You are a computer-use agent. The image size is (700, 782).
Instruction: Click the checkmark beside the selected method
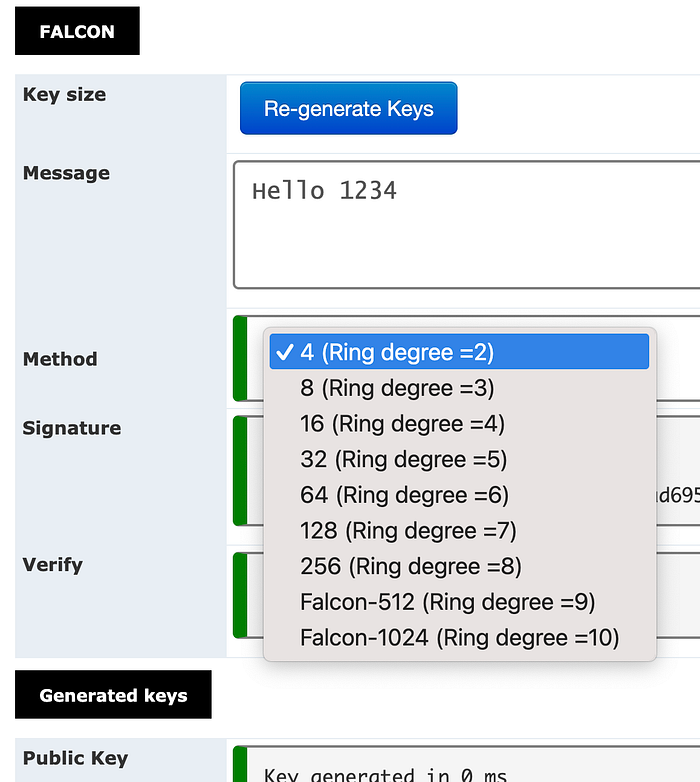[x=284, y=352]
